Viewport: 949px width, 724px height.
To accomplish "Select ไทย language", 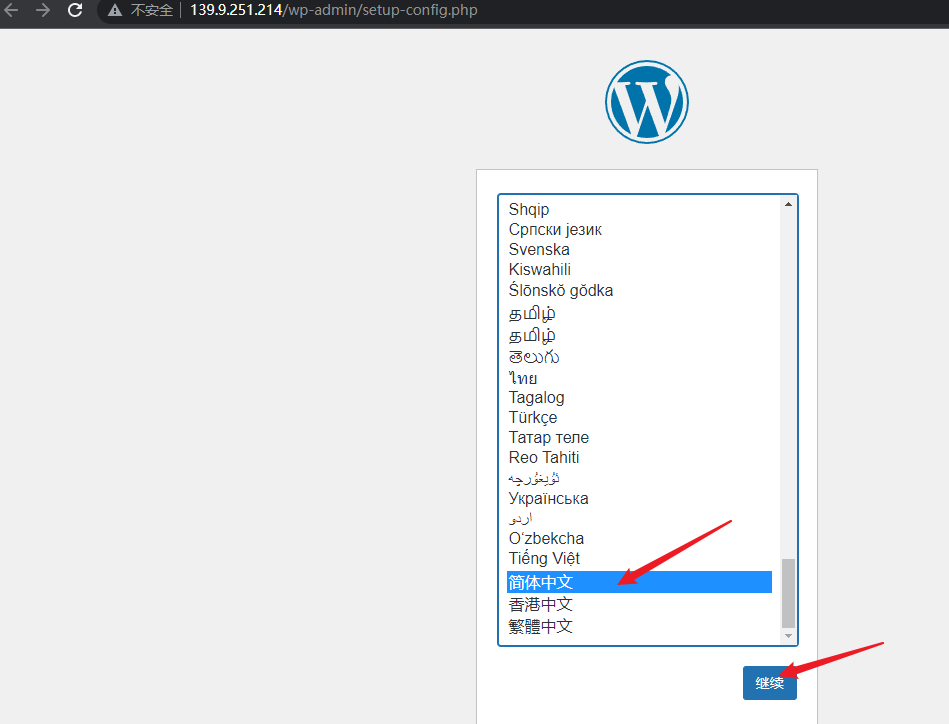I will click(639, 378).
